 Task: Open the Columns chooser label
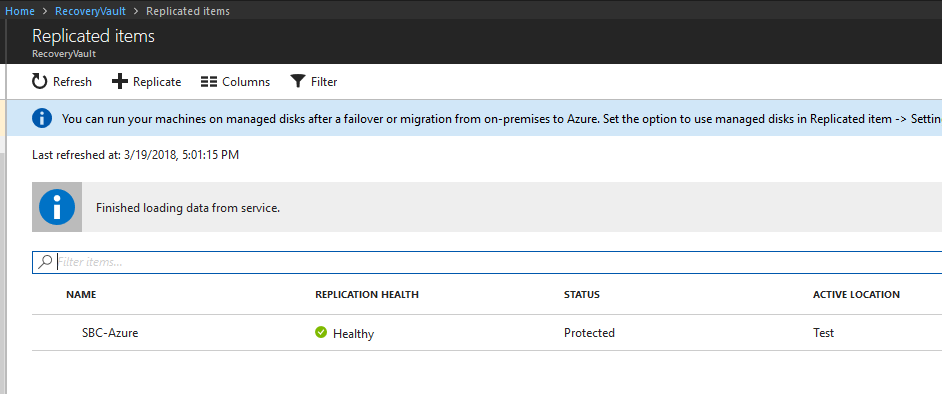pyautogui.click(x=246, y=82)
